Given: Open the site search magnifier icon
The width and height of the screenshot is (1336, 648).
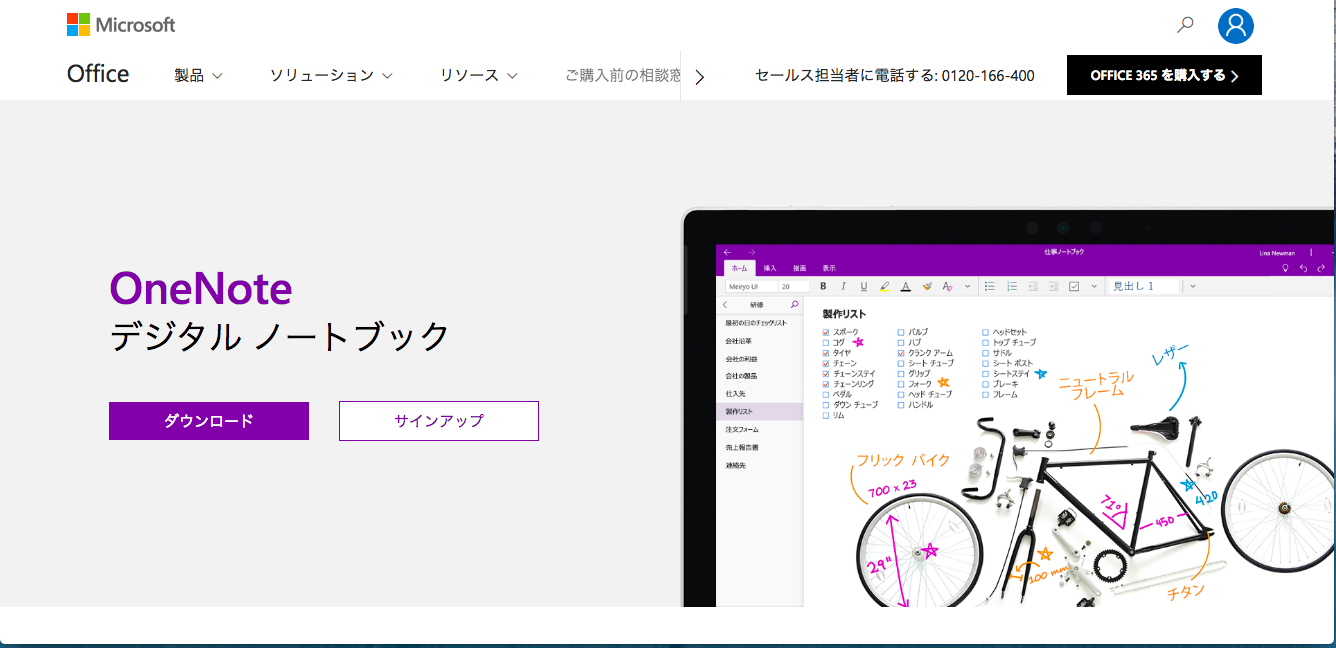Looking at the screenshot, I should click(1185, 25).
